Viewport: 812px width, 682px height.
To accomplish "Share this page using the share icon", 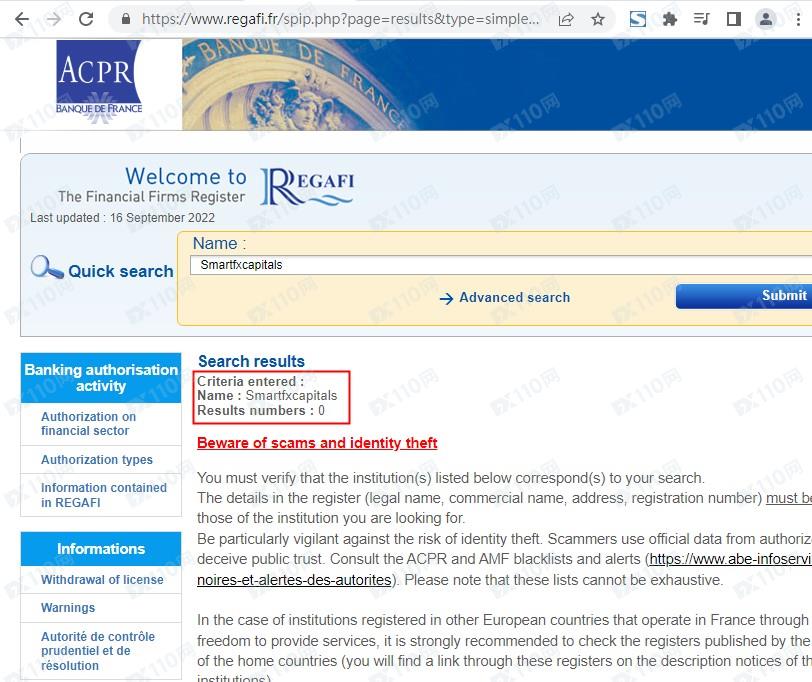I will [x=566, y=19].
